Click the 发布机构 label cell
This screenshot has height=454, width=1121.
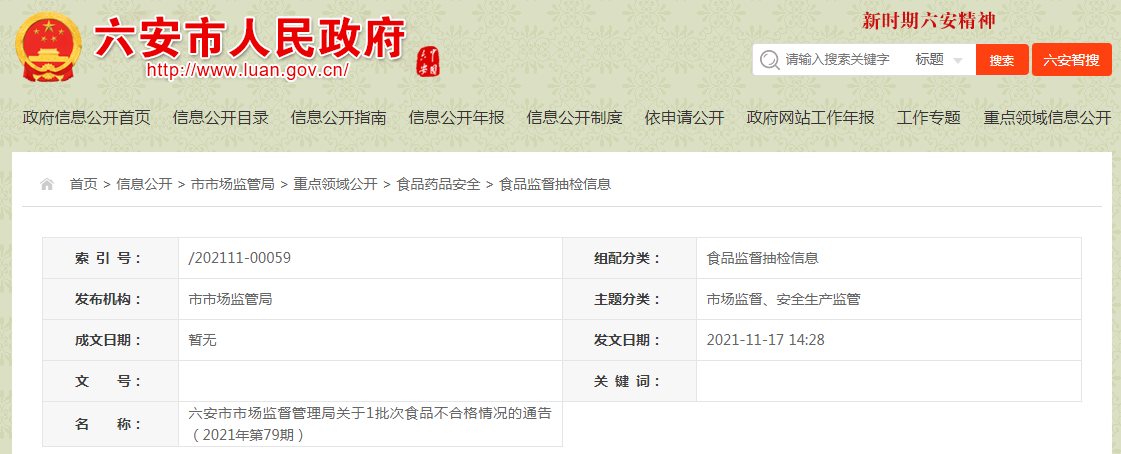[x=110, y=299]
